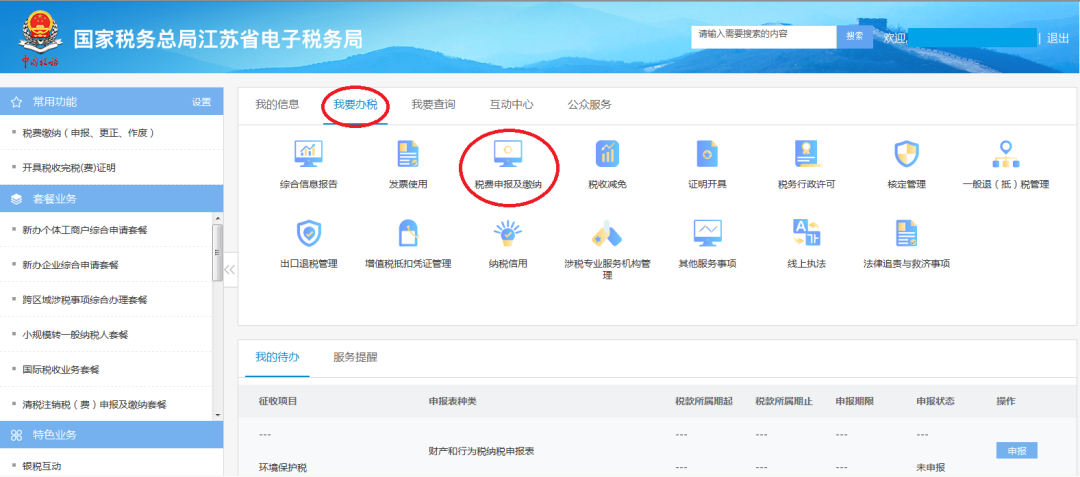This screenshot has height=477, width=1080.
Task: Open the 证明开具 icon
Action: tap(707, 155)
